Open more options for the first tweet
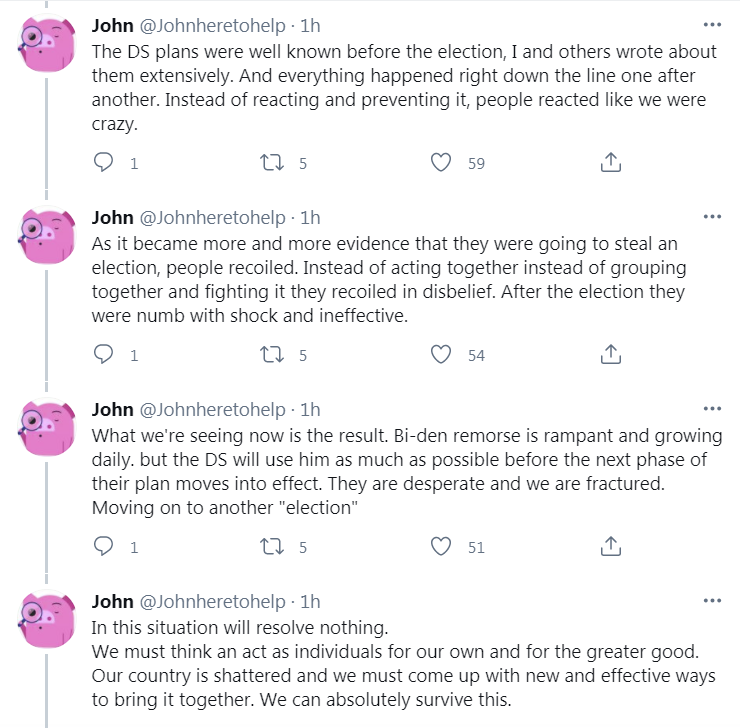This screenshot has width=740, height=728. [x=712, y=25]
